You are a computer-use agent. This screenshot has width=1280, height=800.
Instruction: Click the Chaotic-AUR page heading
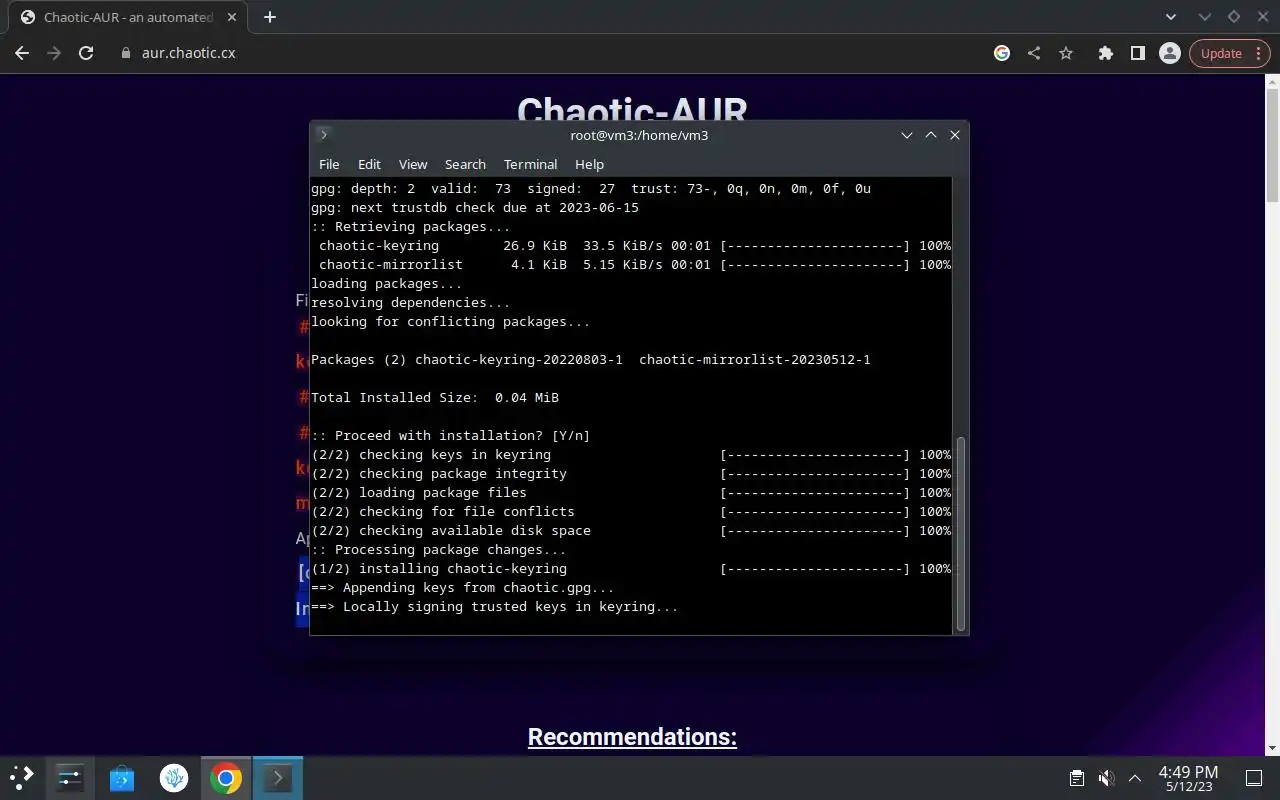click(x=632, y=108)
